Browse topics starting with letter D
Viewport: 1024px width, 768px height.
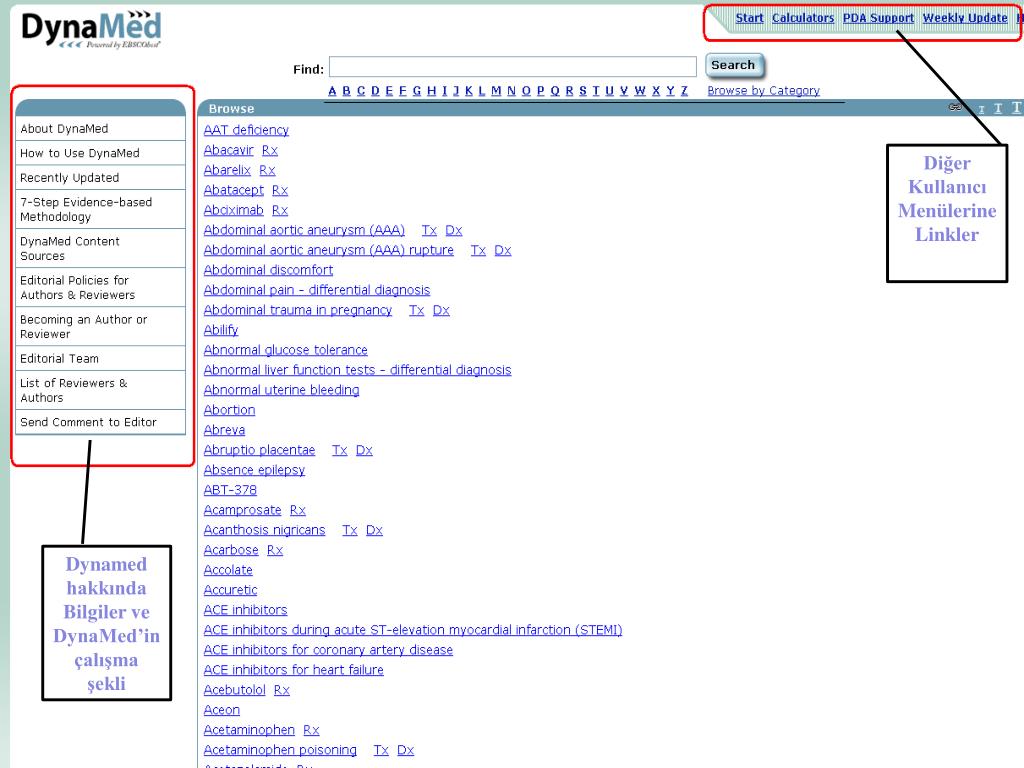376,91
